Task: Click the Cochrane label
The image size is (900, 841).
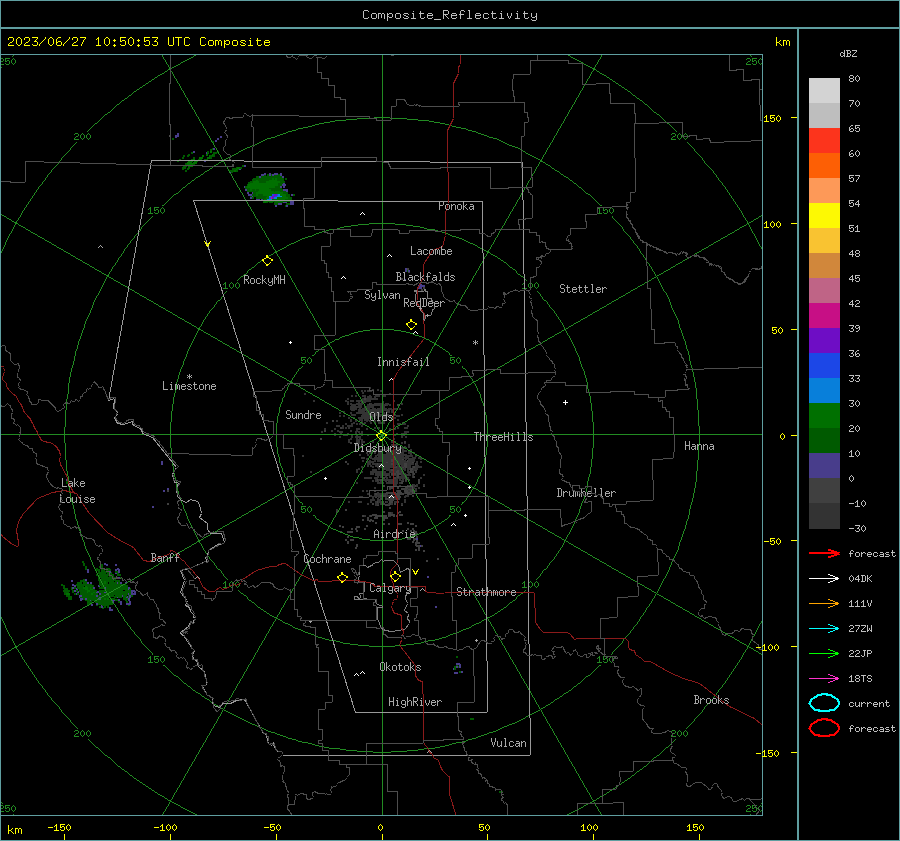Action: pyautogui.click(x=327, y=559)
